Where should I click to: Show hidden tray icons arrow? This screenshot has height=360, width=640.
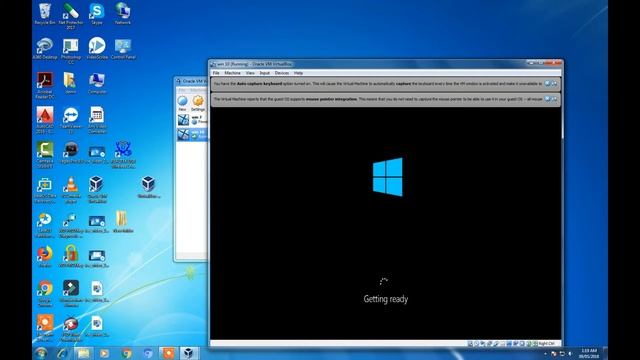coord(545,353)
